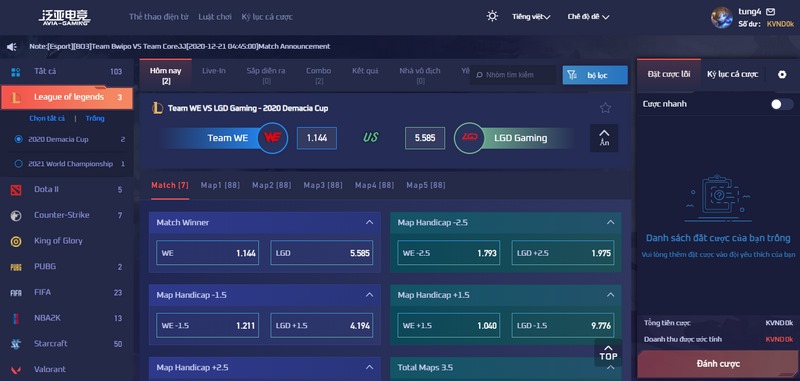Collapse the Map Handicap -1.5 section

click(369, 295)
